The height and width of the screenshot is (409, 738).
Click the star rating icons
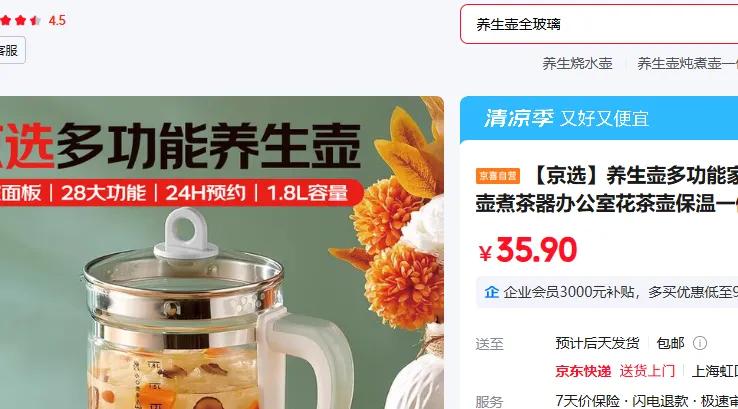pos(21,20)
